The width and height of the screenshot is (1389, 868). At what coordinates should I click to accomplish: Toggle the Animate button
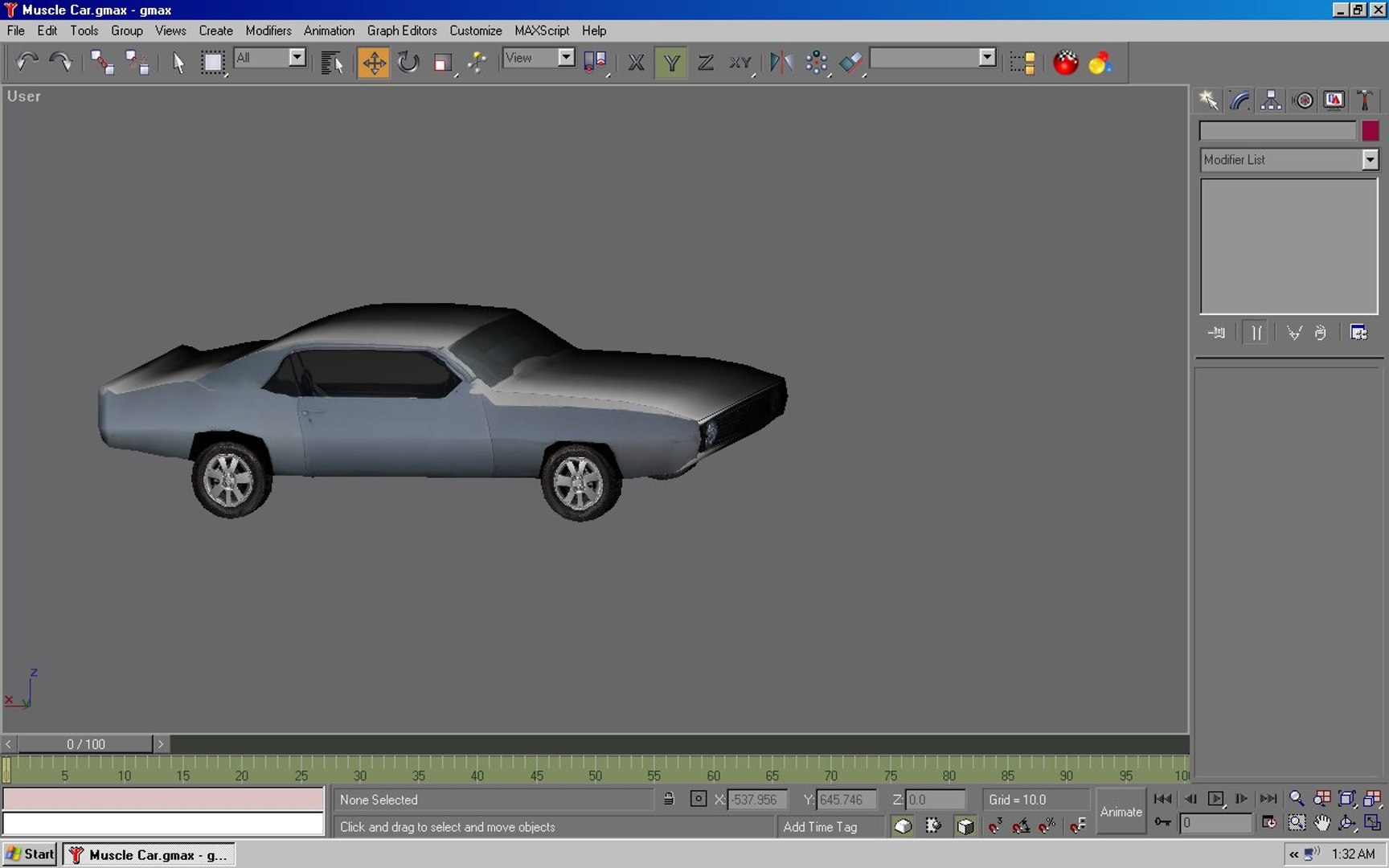[1121, 812]
